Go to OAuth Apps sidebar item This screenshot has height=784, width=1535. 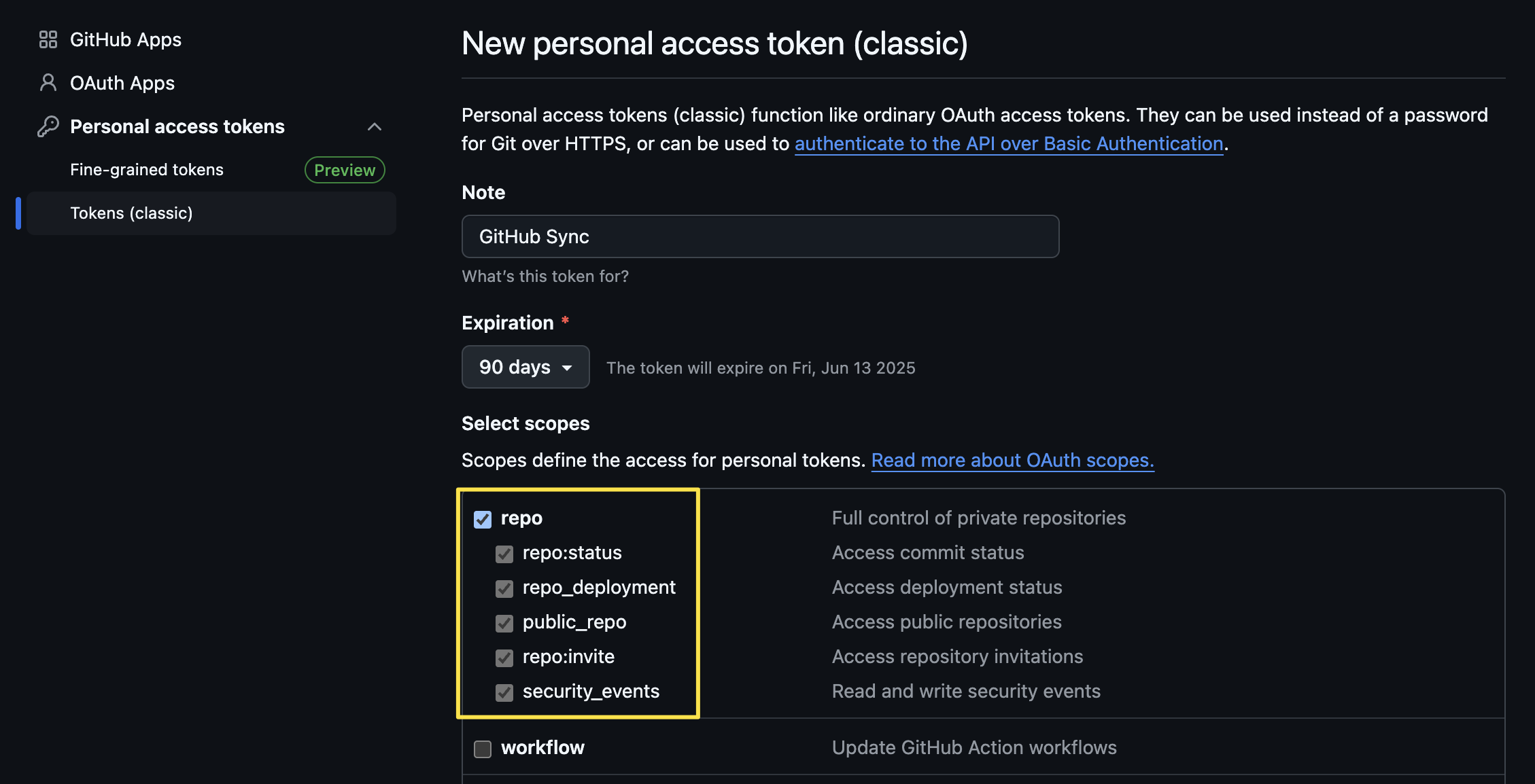point(122,83)
